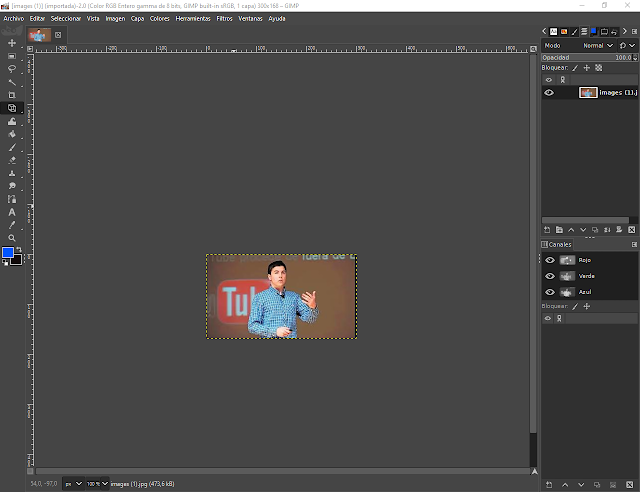Add a mask to the layer

[619, 230]
